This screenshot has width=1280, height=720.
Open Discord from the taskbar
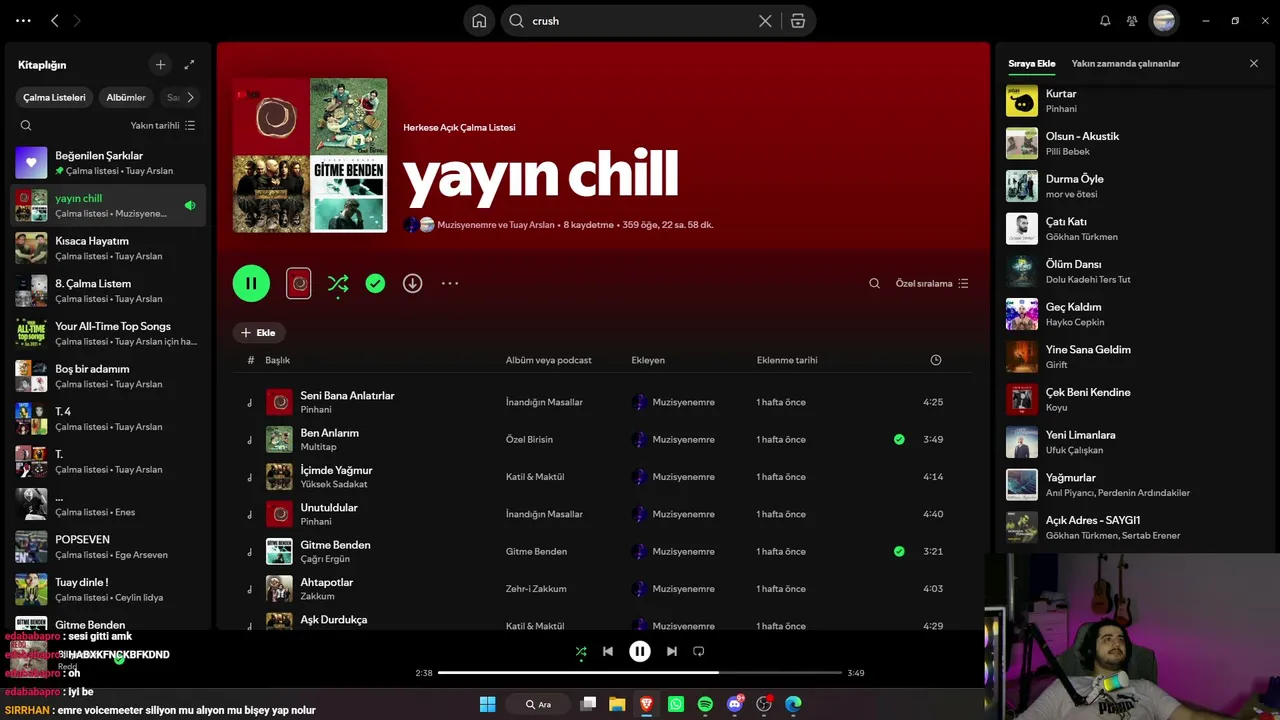point(735,705)
